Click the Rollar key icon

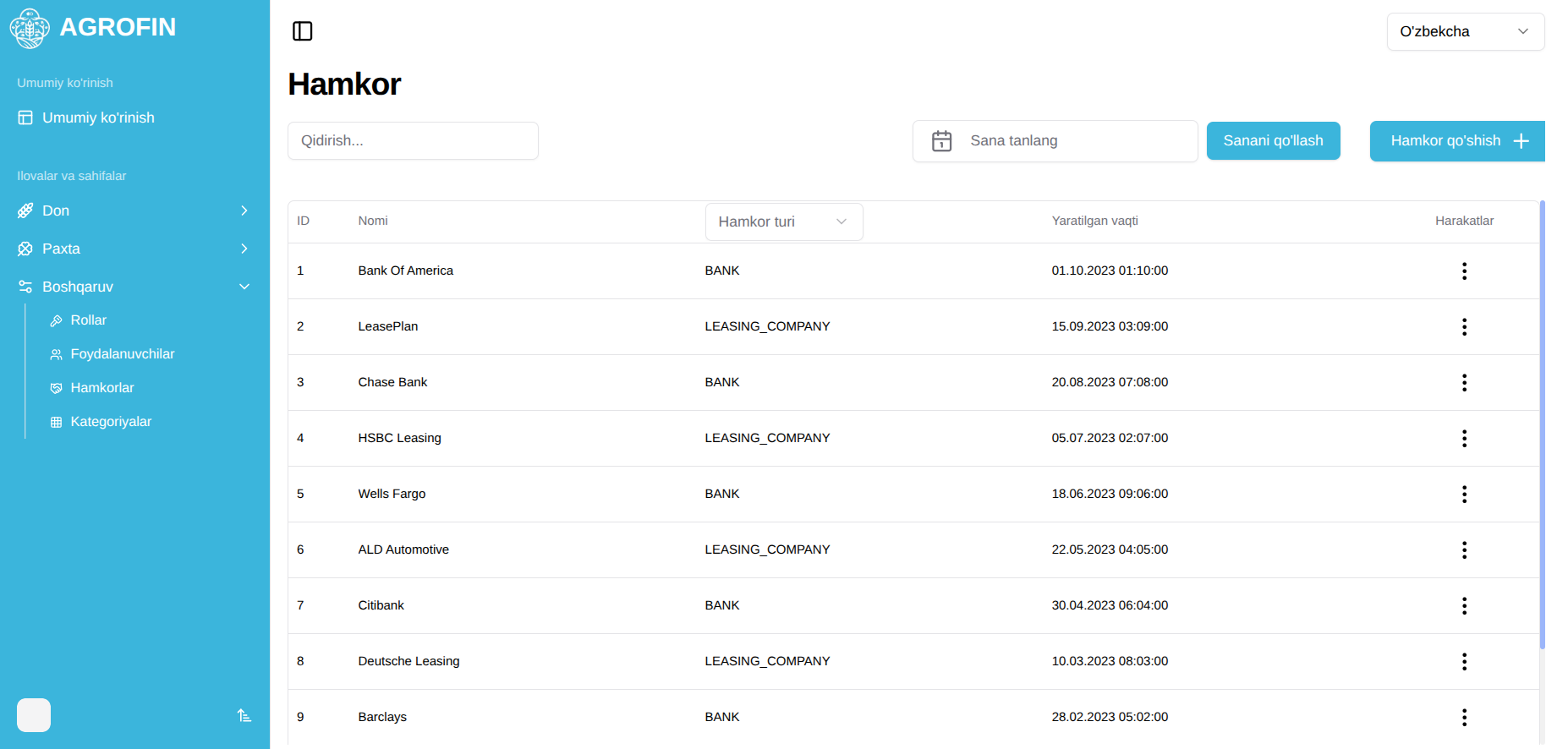click(56, 320)
